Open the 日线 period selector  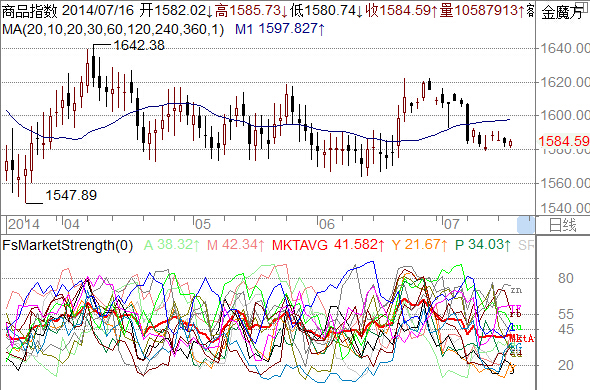(x=563, y=225)
